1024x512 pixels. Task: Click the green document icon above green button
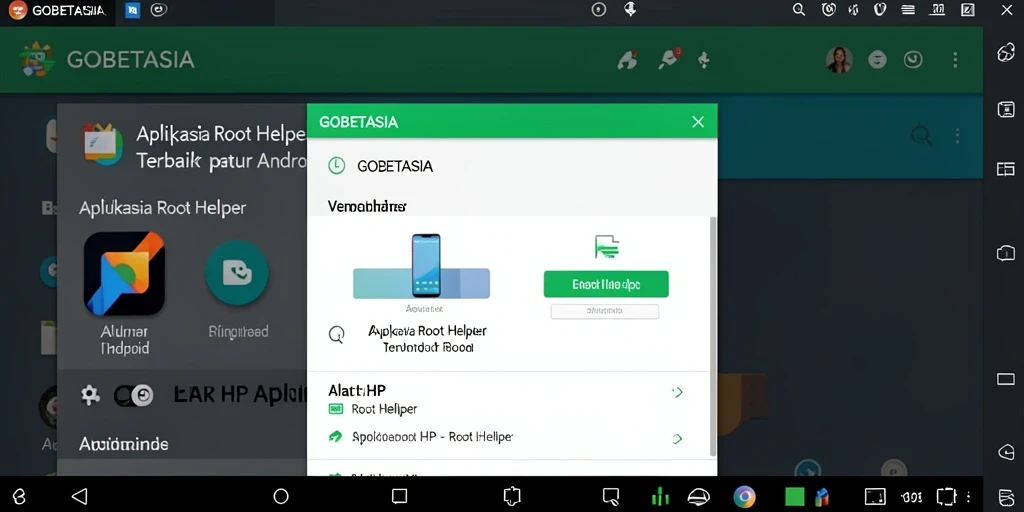(607, 247)
